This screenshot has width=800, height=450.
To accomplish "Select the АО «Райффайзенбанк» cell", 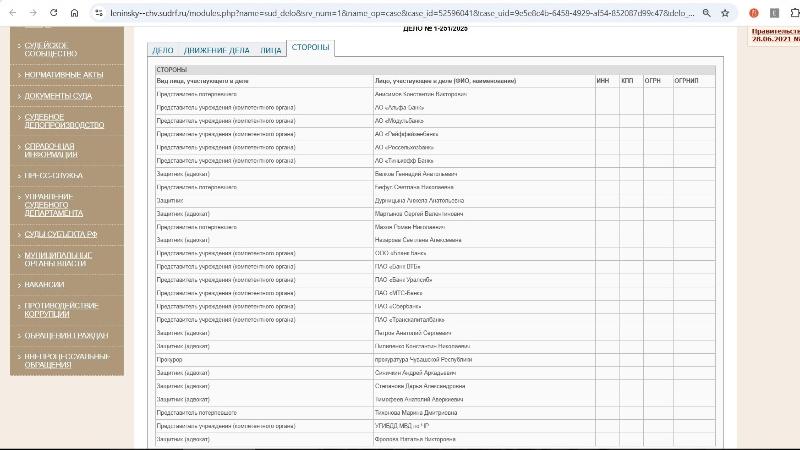I will pos(484,134).
